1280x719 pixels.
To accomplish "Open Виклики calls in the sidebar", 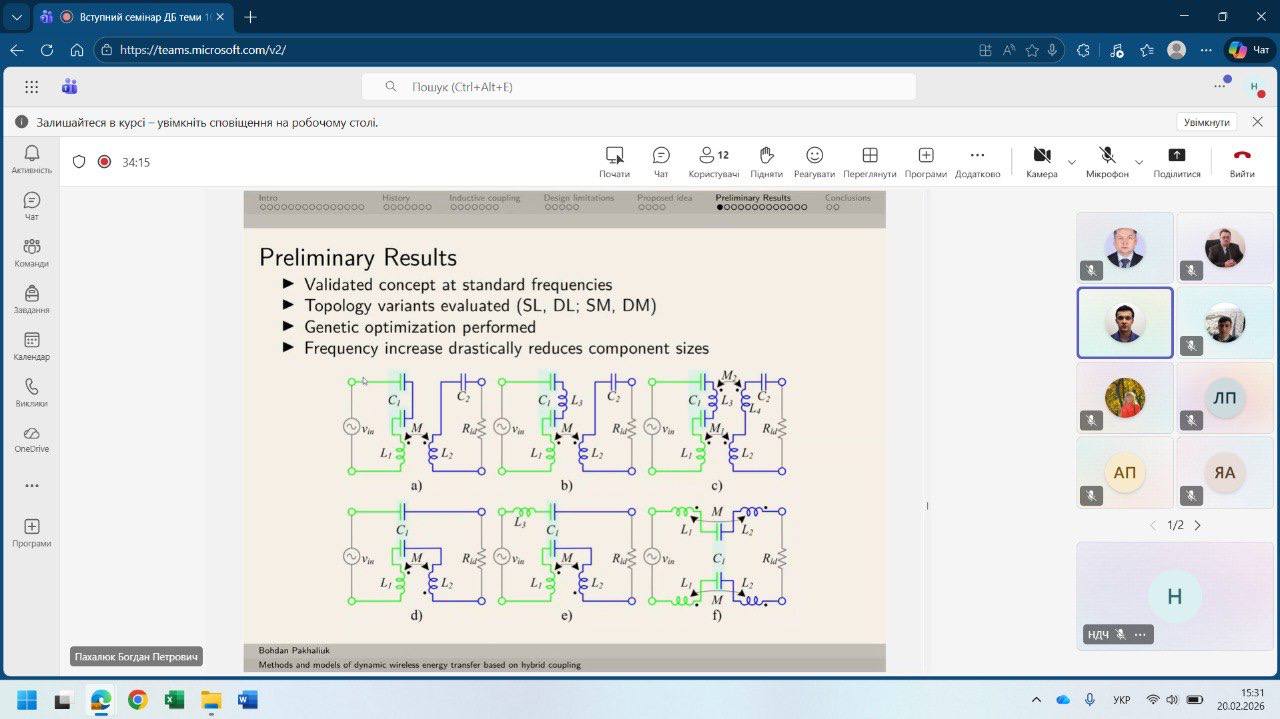I will click(x=31, y=392).
